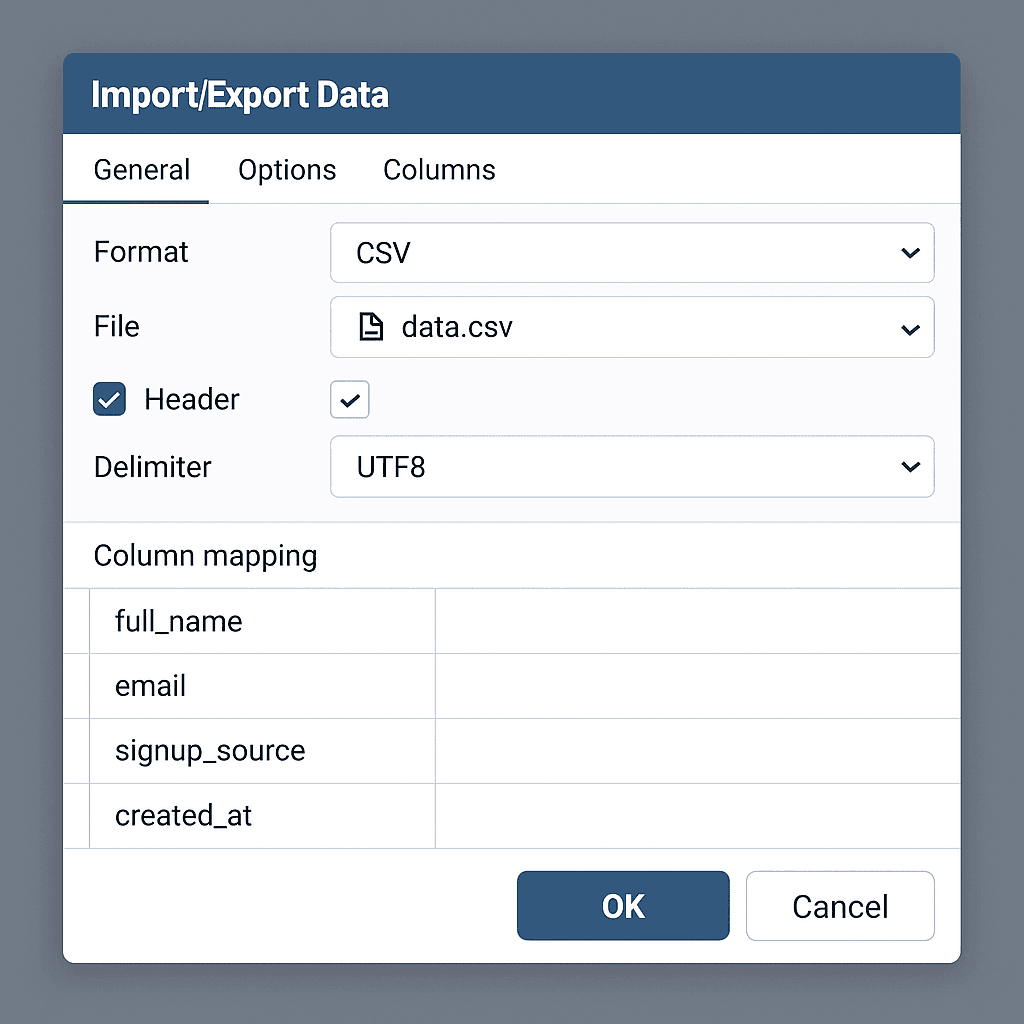This screenshot has width=1024, height=1024.
Task: Click the empty mapping field beside full_name
Action: point(697,621)
